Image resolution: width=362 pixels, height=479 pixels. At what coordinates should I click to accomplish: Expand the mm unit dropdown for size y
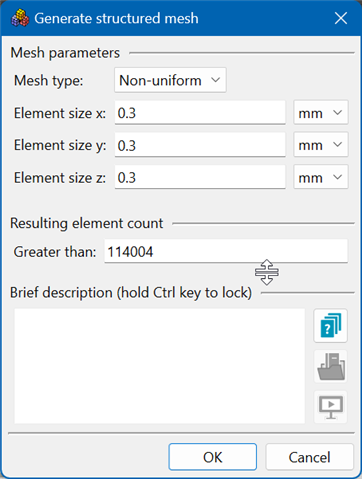(321, 145)
